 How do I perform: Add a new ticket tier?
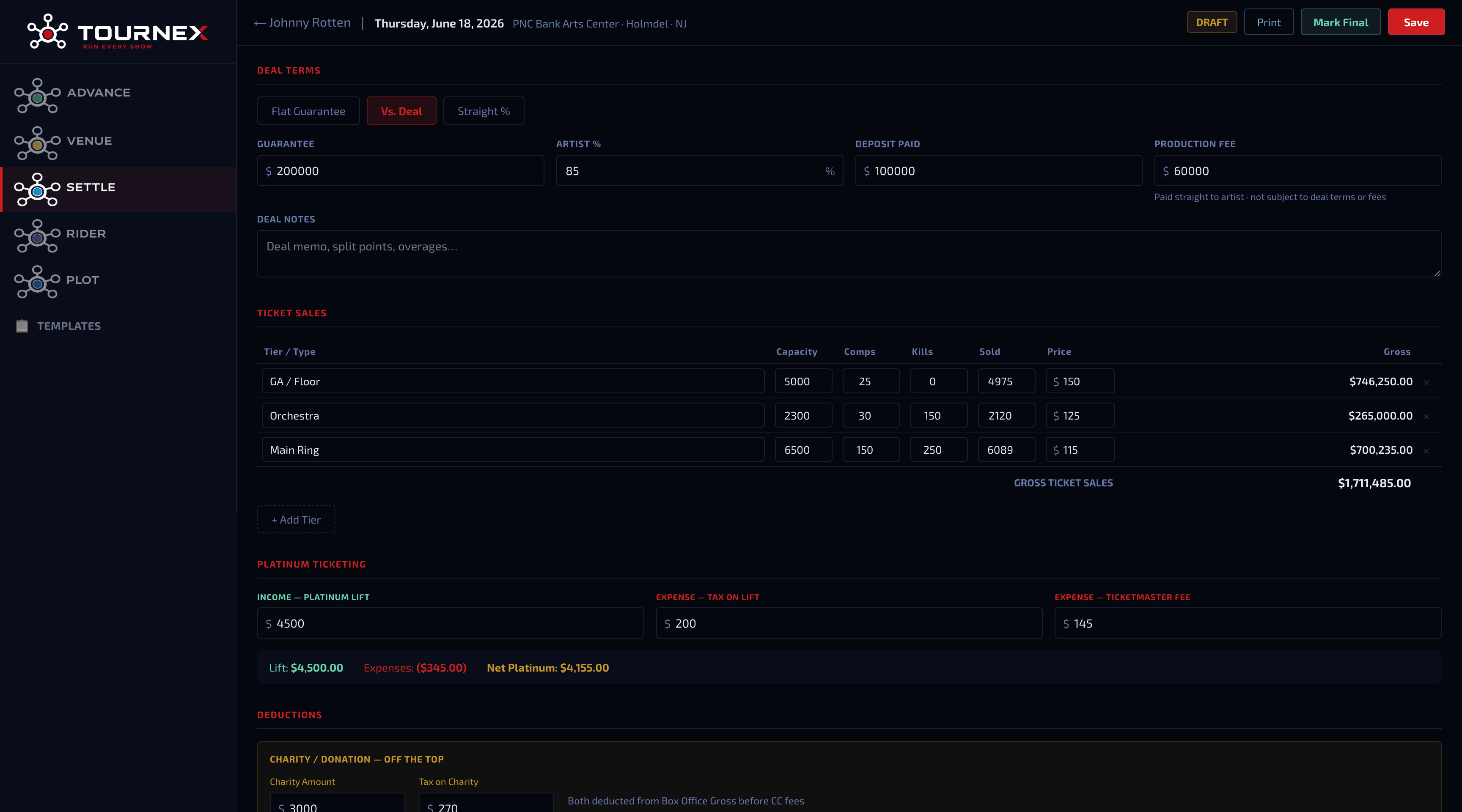[296, 519]
